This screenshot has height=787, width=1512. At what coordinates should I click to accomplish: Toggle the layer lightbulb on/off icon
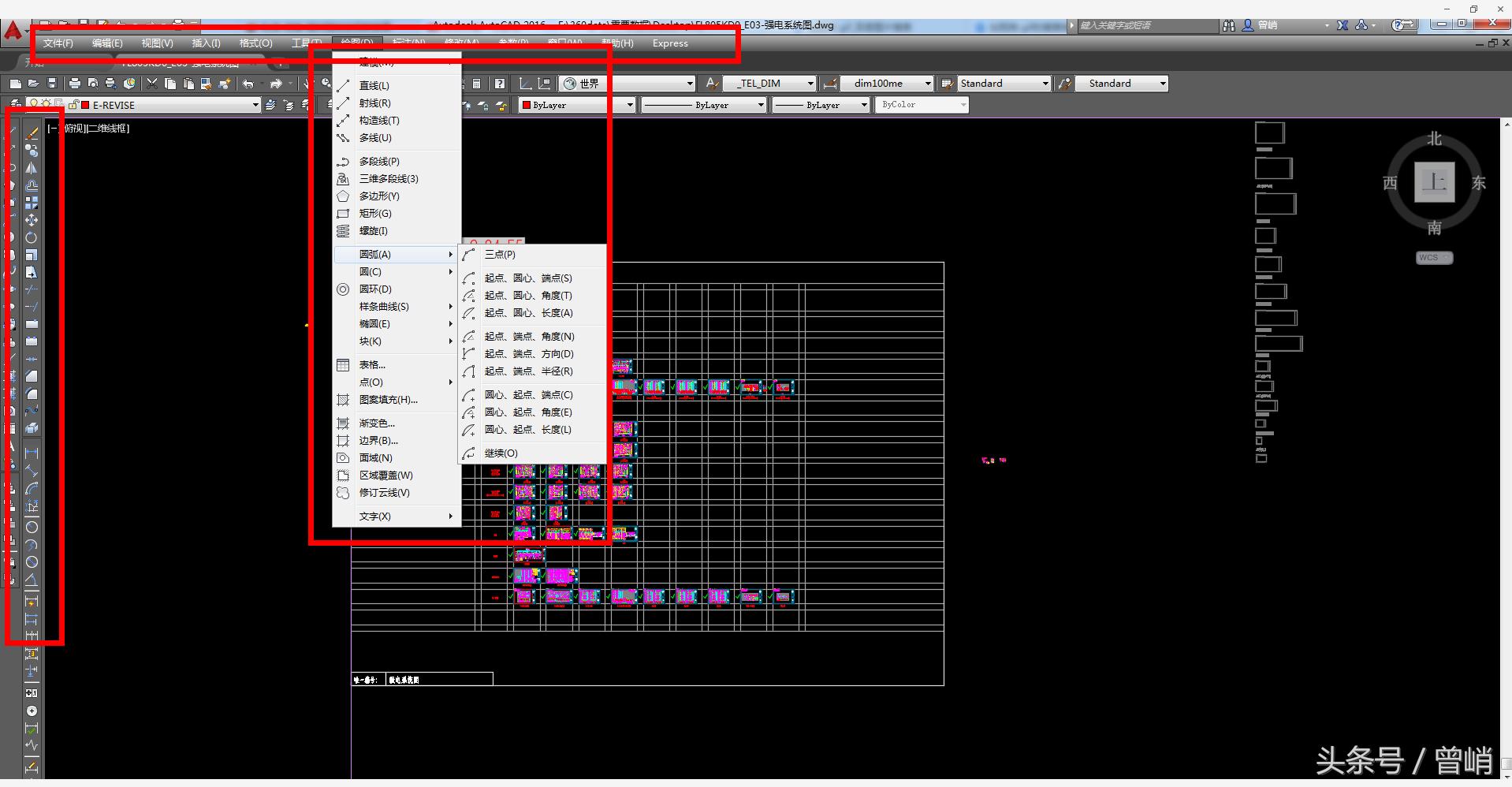tap(33, 104)
